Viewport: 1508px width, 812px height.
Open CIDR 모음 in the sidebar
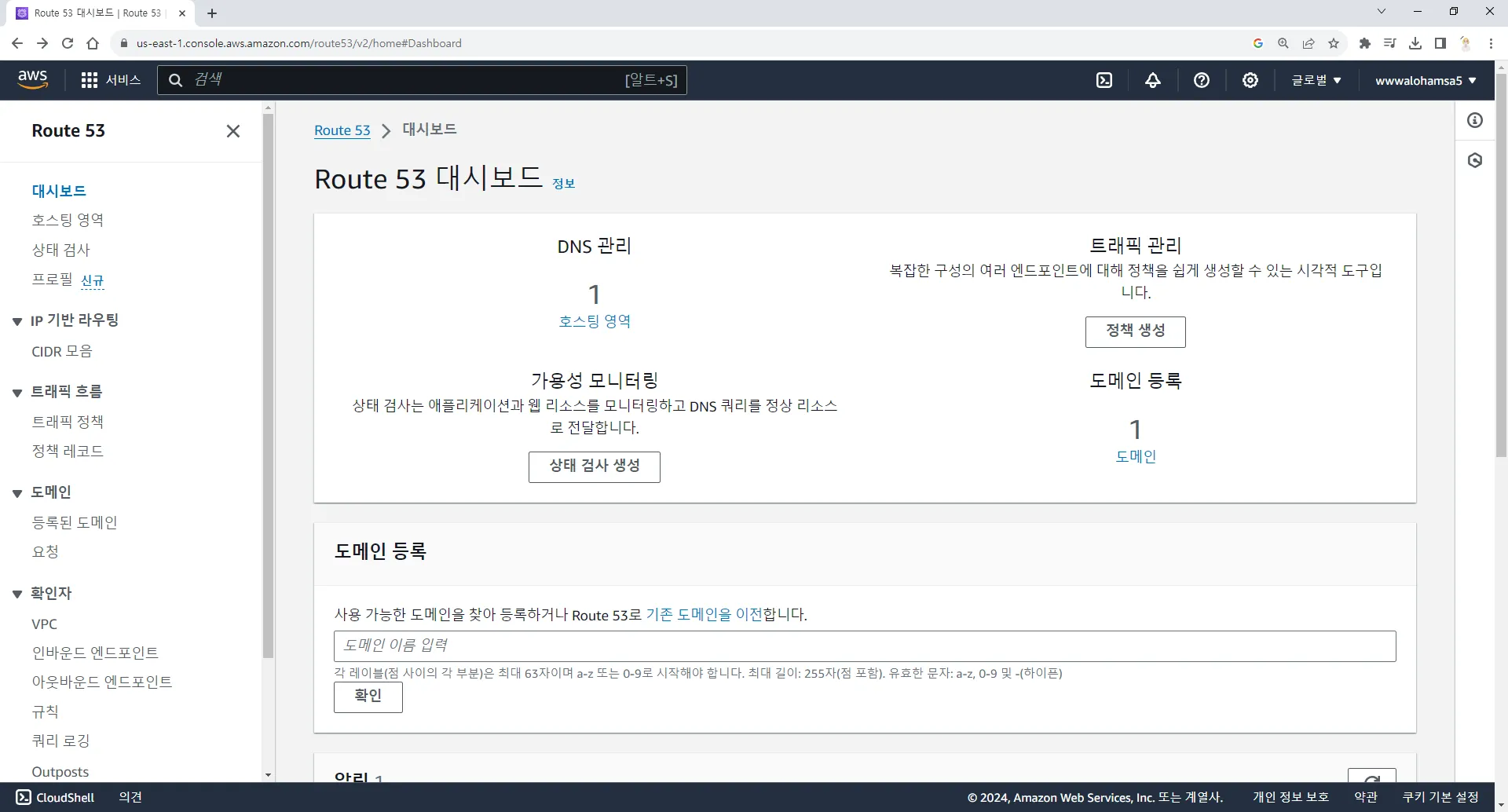(62, 351)
